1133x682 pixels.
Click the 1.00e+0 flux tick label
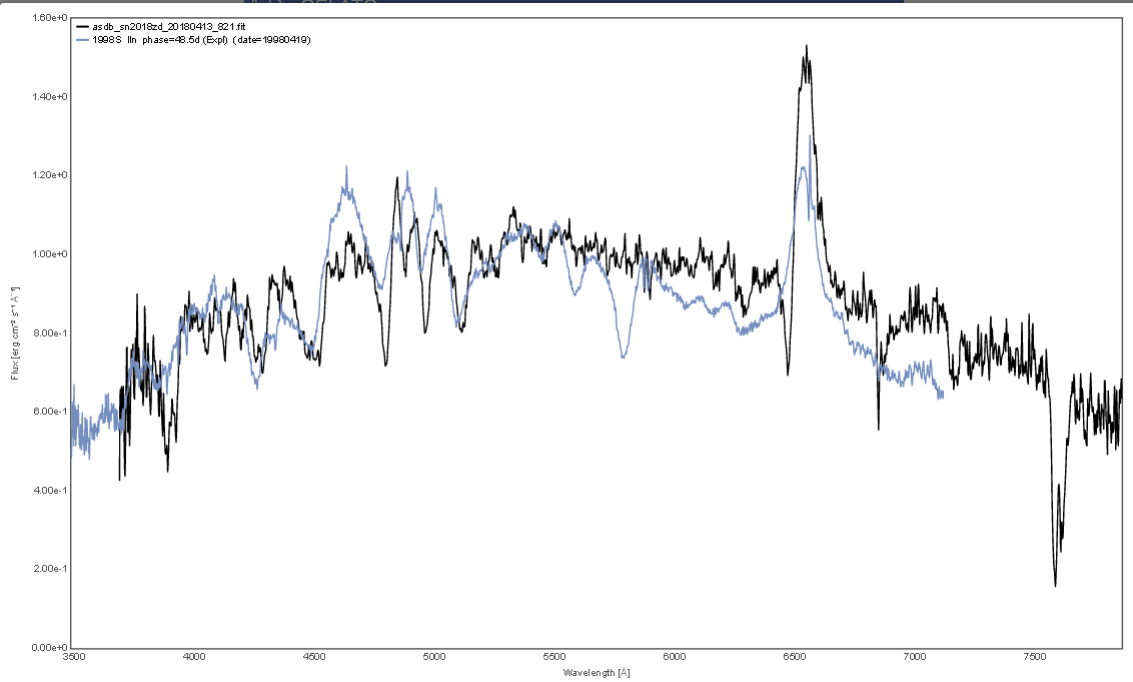coord(50,254)
